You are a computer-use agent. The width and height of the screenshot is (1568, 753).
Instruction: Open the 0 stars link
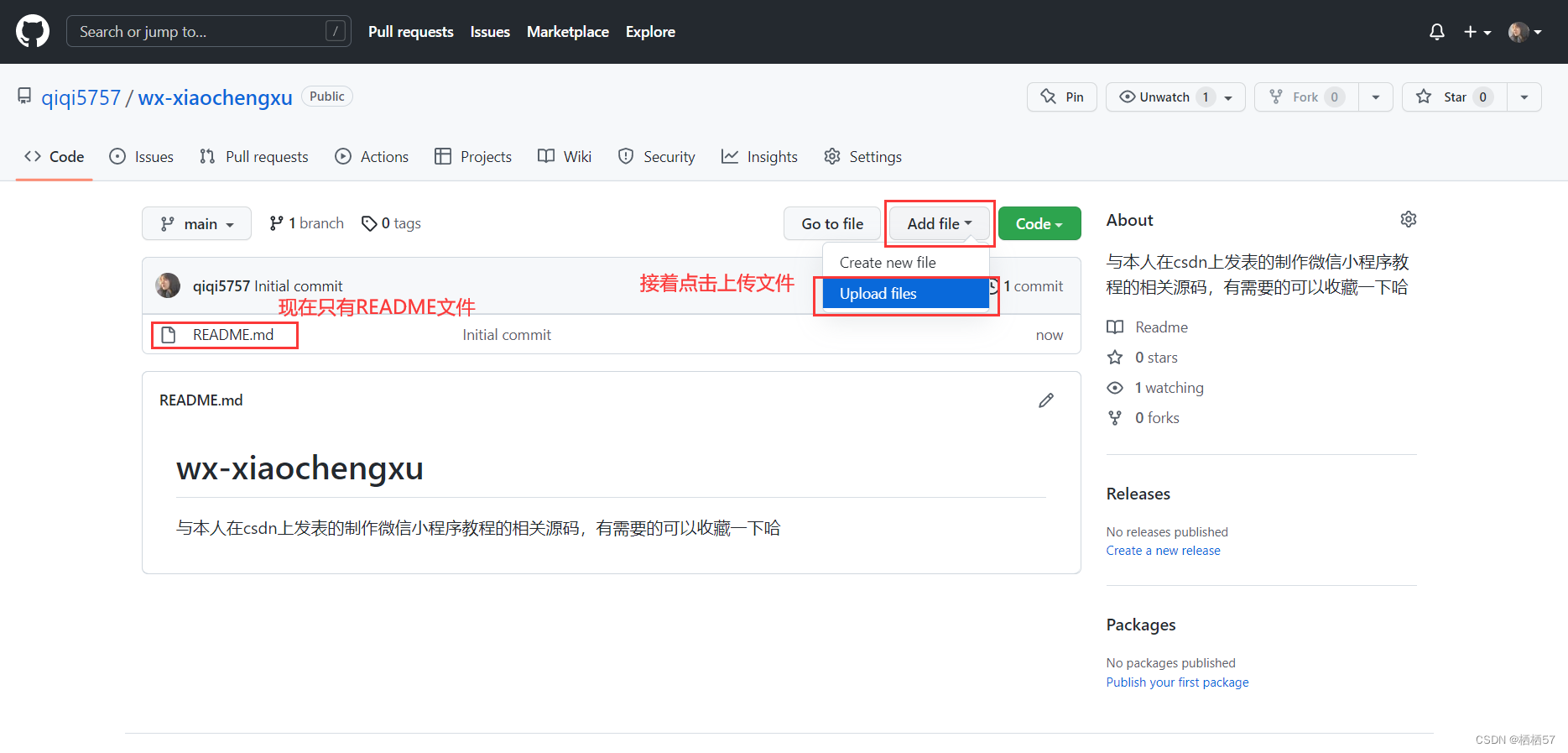(1143, 358)
